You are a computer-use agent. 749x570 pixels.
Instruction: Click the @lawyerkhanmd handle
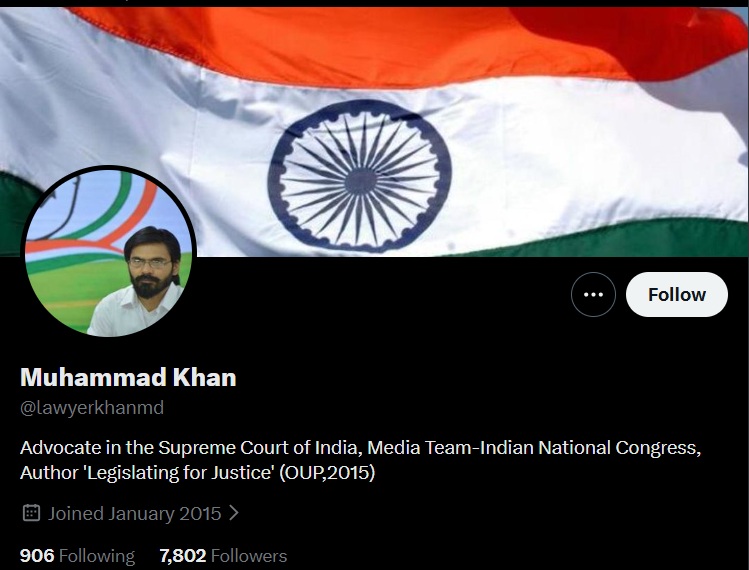click(x=92, y=408)
